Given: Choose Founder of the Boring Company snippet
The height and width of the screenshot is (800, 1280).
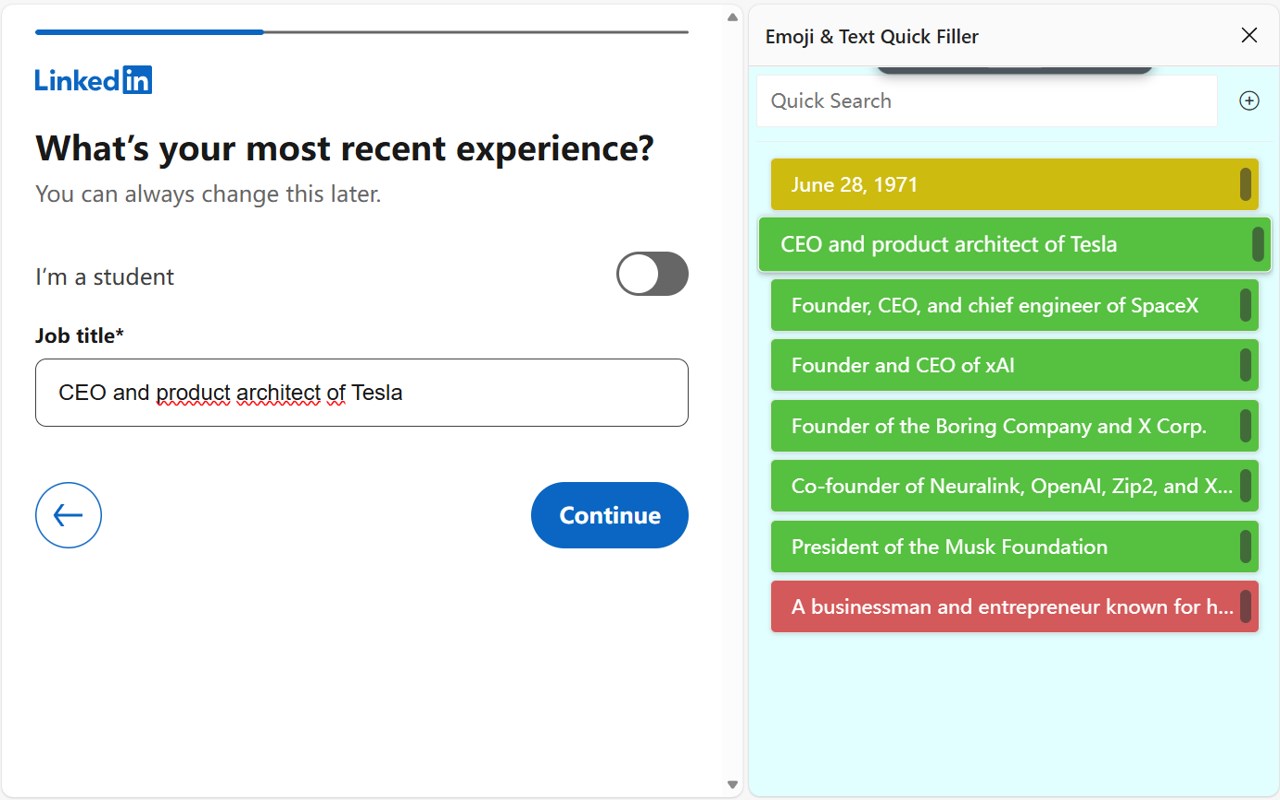Looking at the screenshot, I should 1000,426.
